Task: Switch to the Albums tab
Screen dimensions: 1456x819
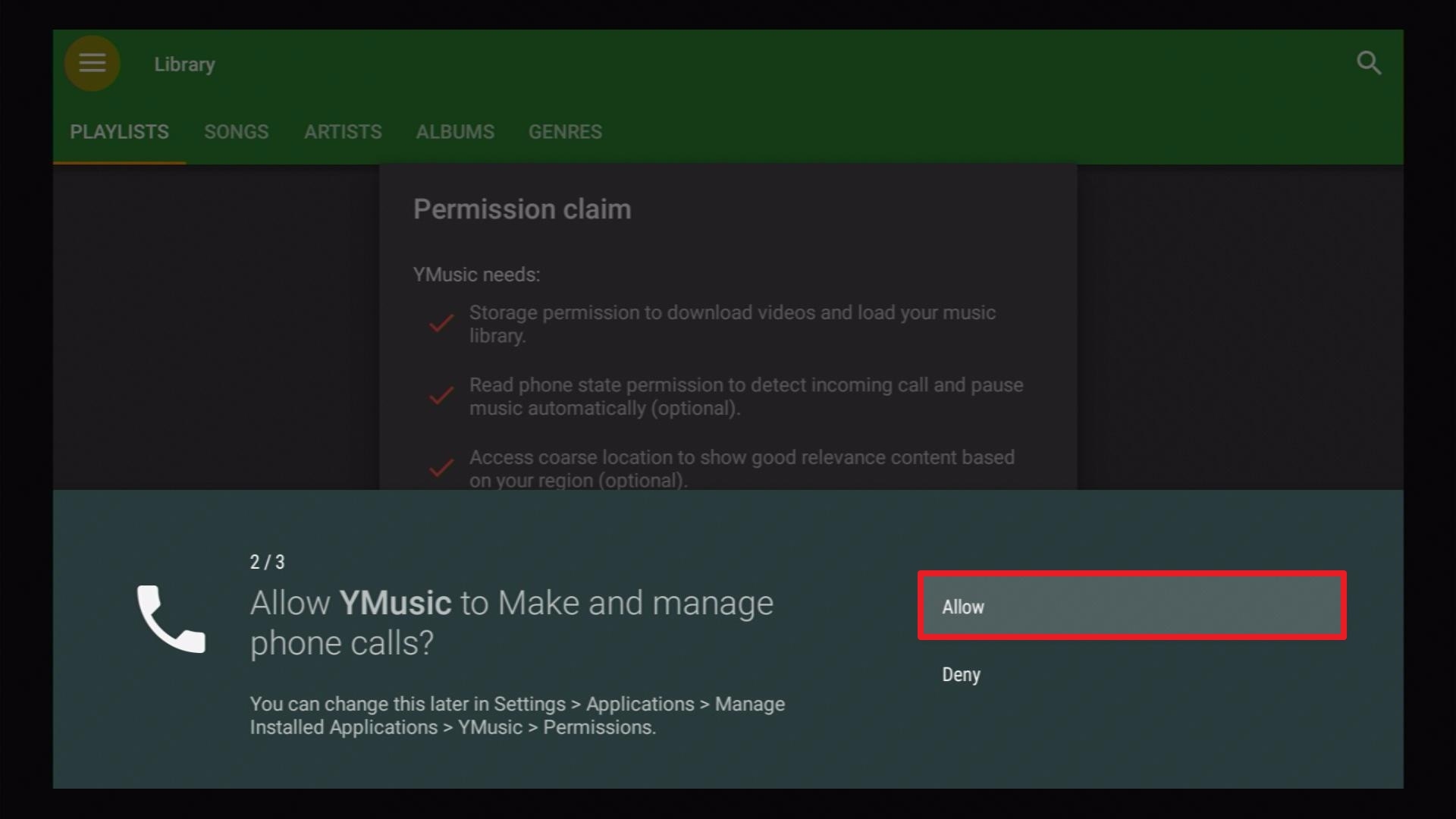Action: click(455, 132)
